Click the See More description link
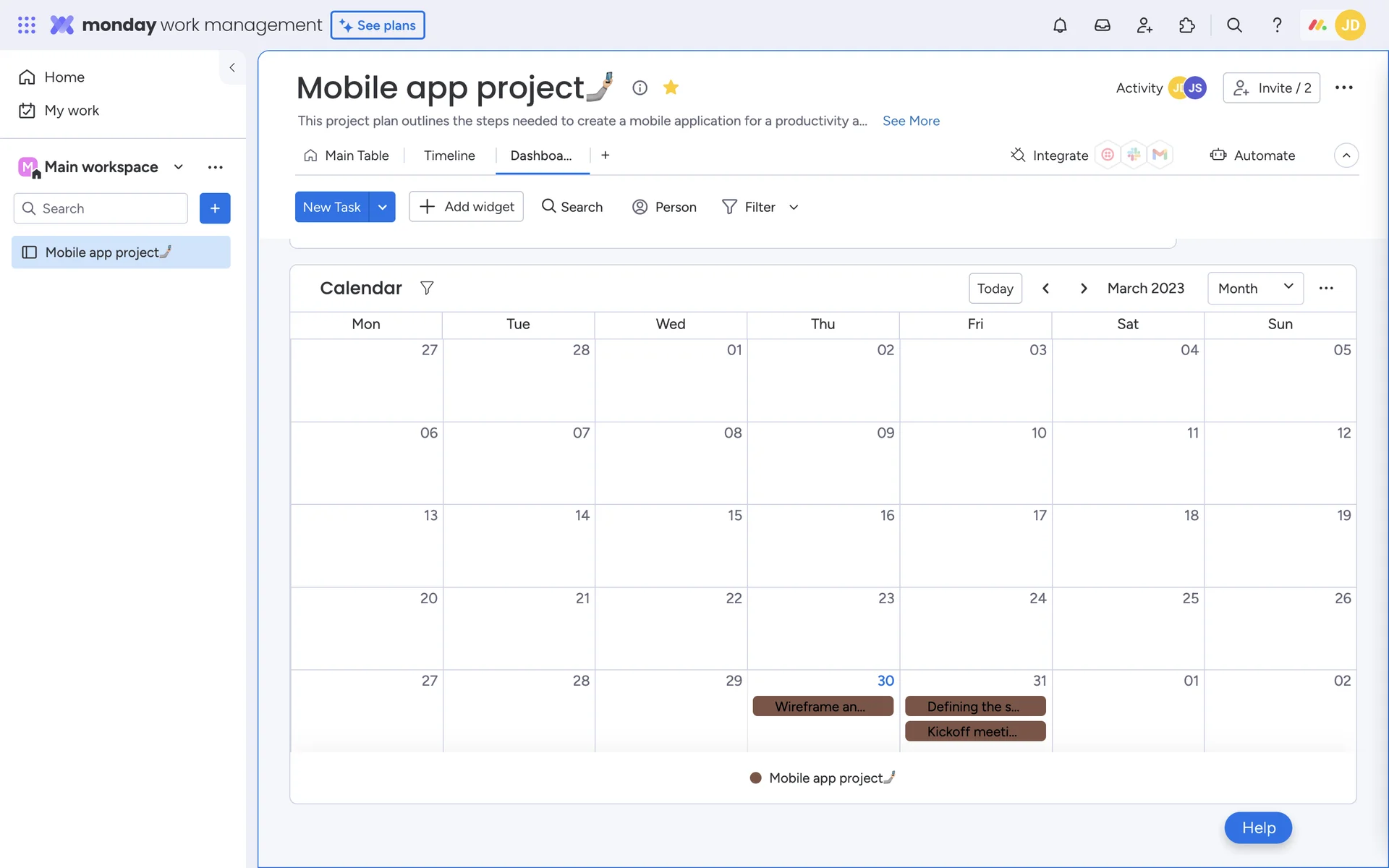Screen dimensions: 1389x868 click(911, 121)
